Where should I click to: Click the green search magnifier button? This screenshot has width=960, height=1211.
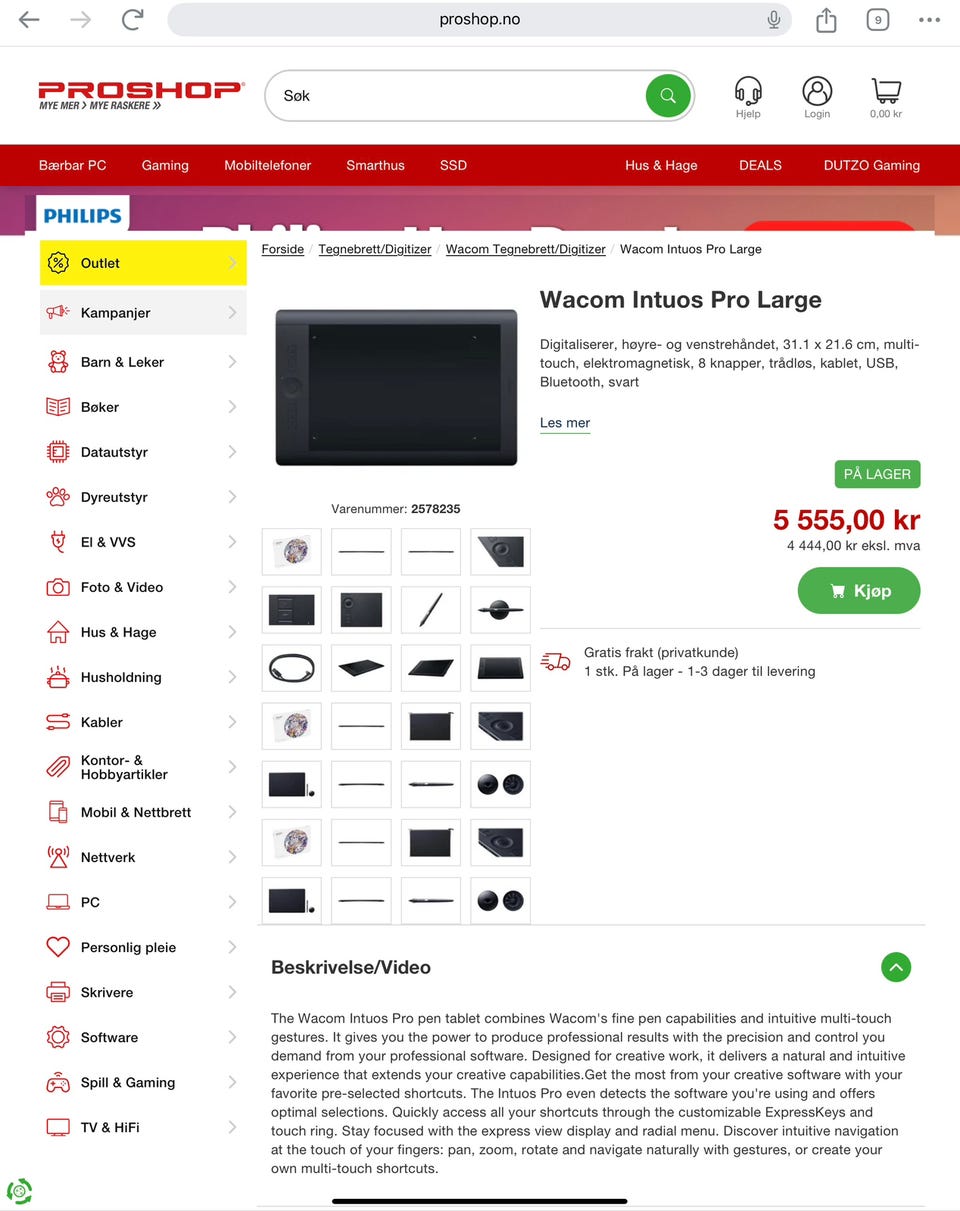coord(668,96)
